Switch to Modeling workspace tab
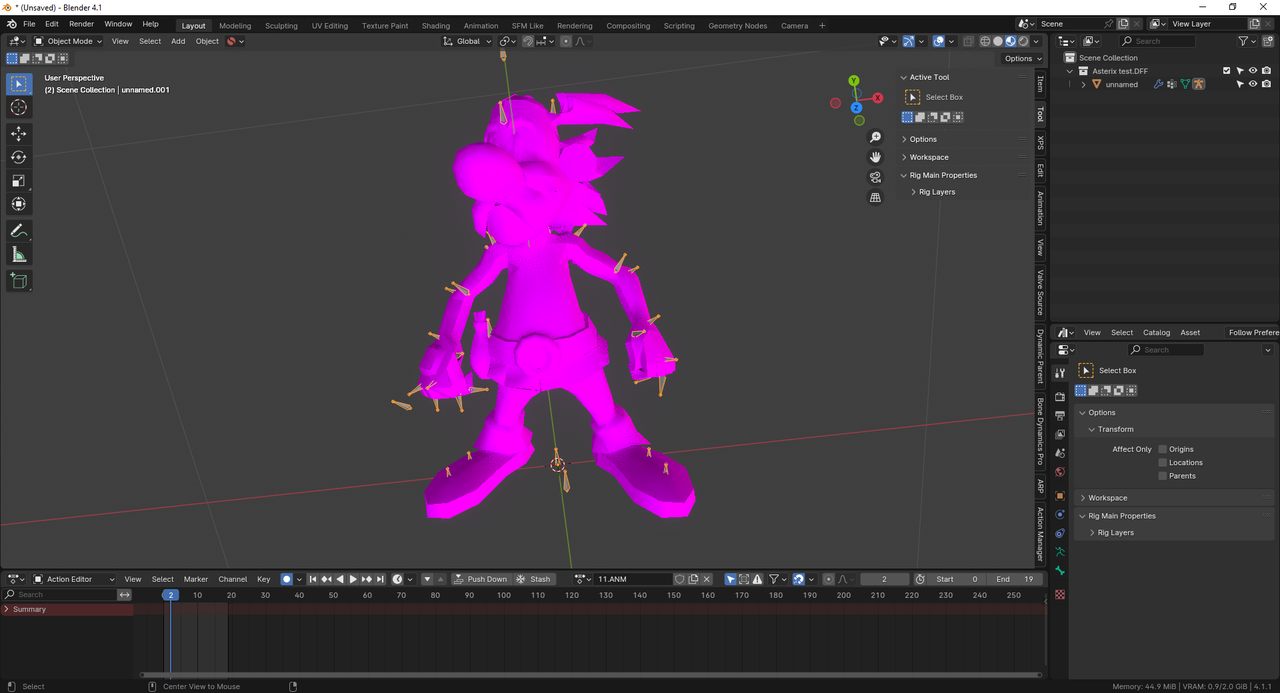The height and width of the screenshot is (693, 1280). tap(235, 25)
